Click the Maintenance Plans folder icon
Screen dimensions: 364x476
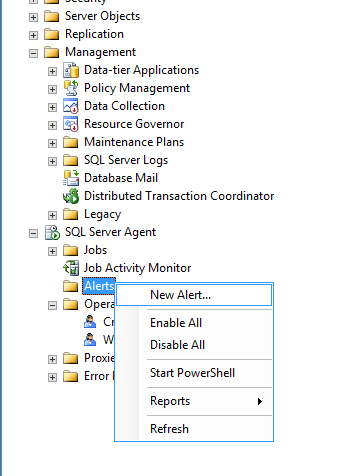pos(71,142)
